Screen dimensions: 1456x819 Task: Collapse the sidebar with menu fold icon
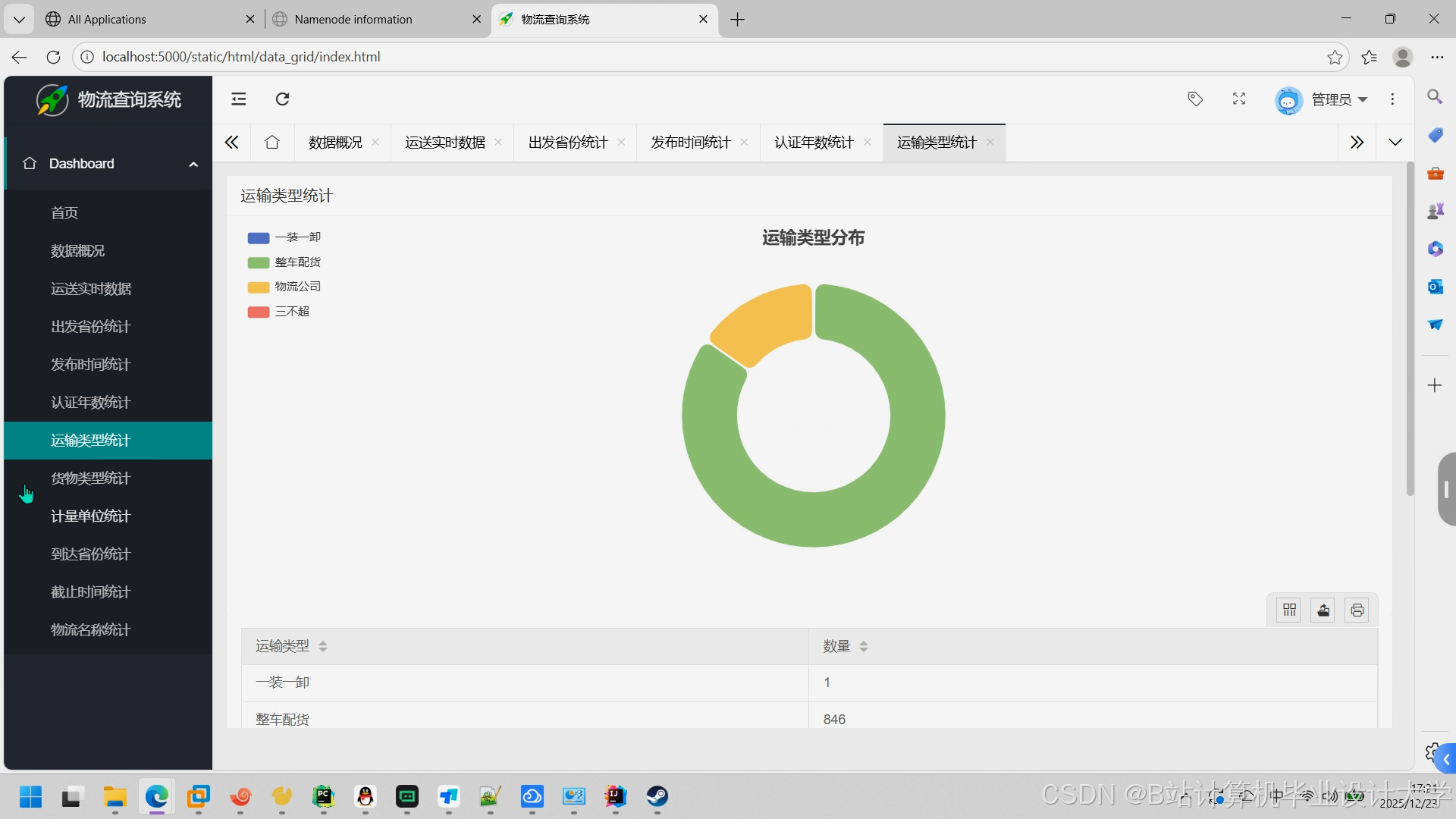(239, 99)
